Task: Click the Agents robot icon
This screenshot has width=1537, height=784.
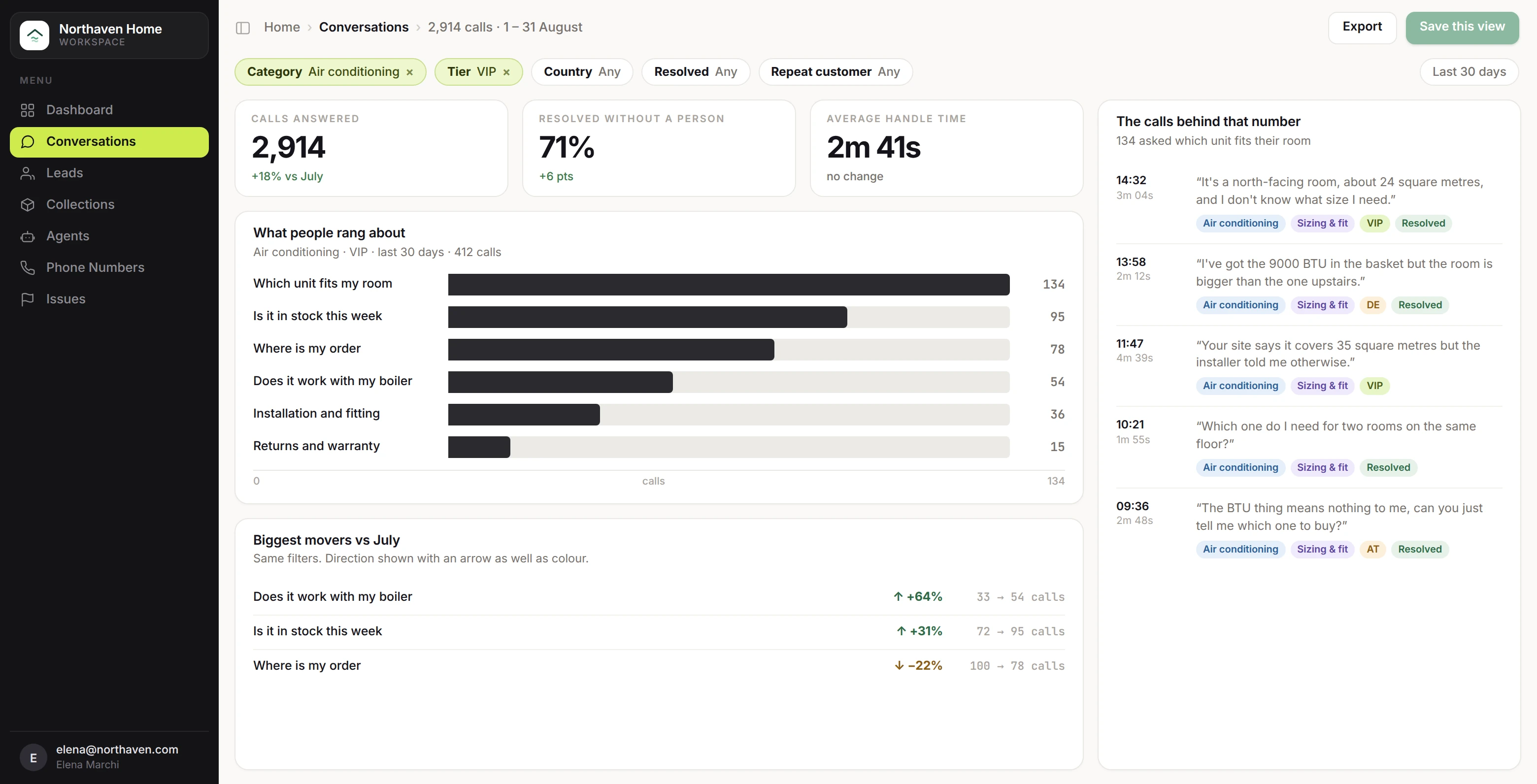Action: click(x=28, y=236)
